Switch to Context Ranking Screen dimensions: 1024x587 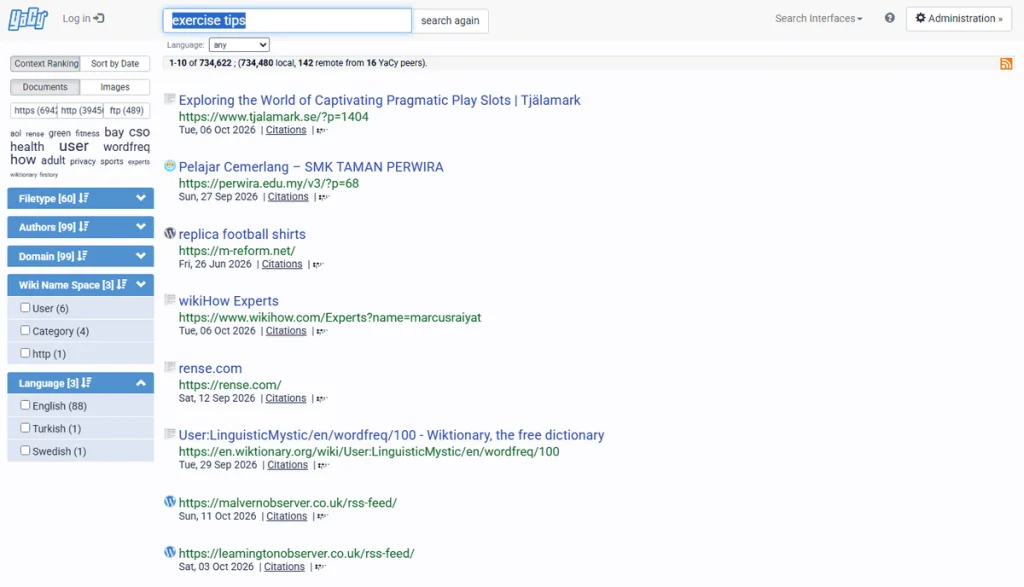[x=46, y=63]
